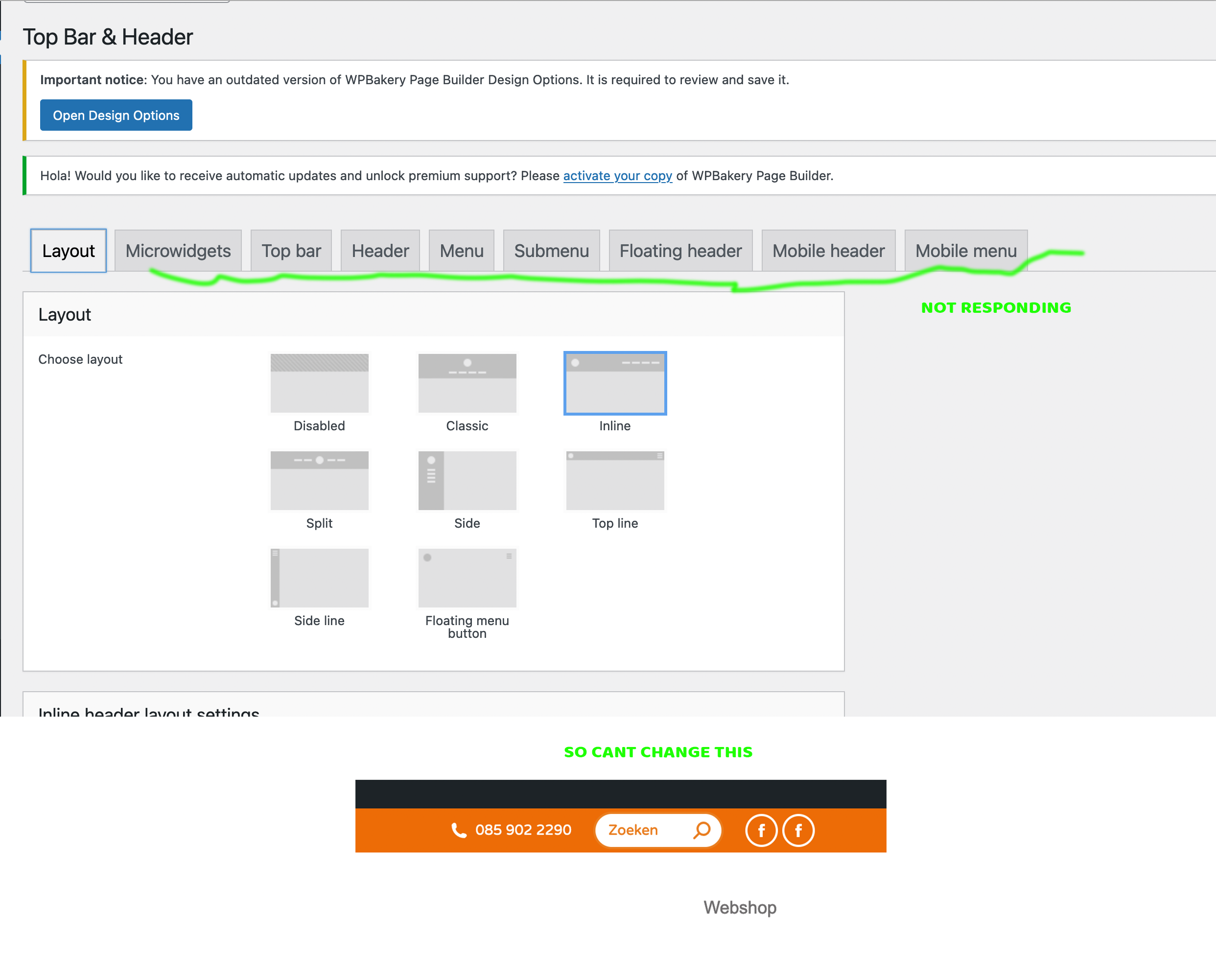Pick the Split header layout
This screenshot has height=980, width=1216.
pyautogui.click(x=319, y=480)
